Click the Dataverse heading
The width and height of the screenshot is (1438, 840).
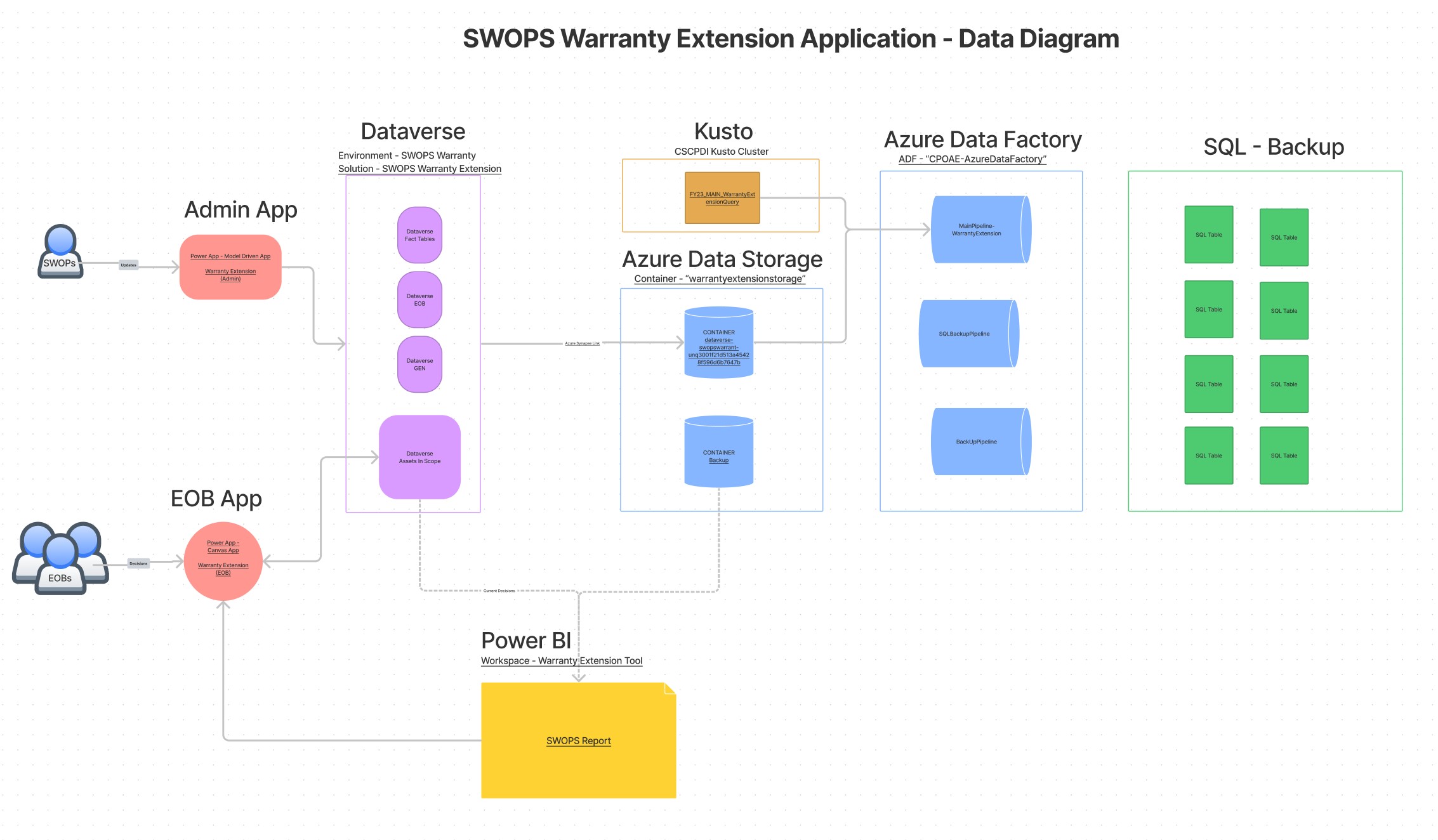pos(413,131)
